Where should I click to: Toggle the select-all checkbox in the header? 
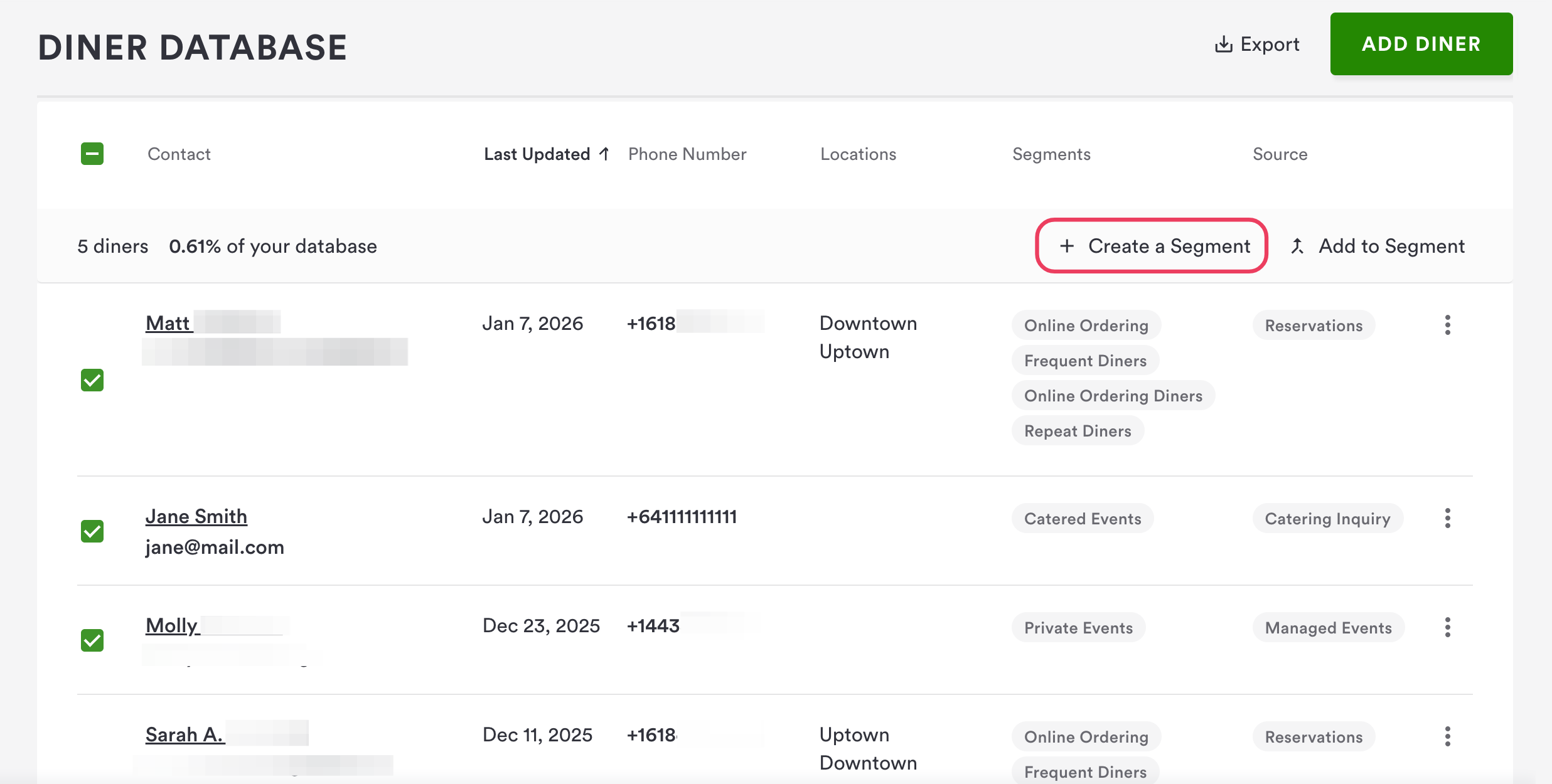(92, 154)
